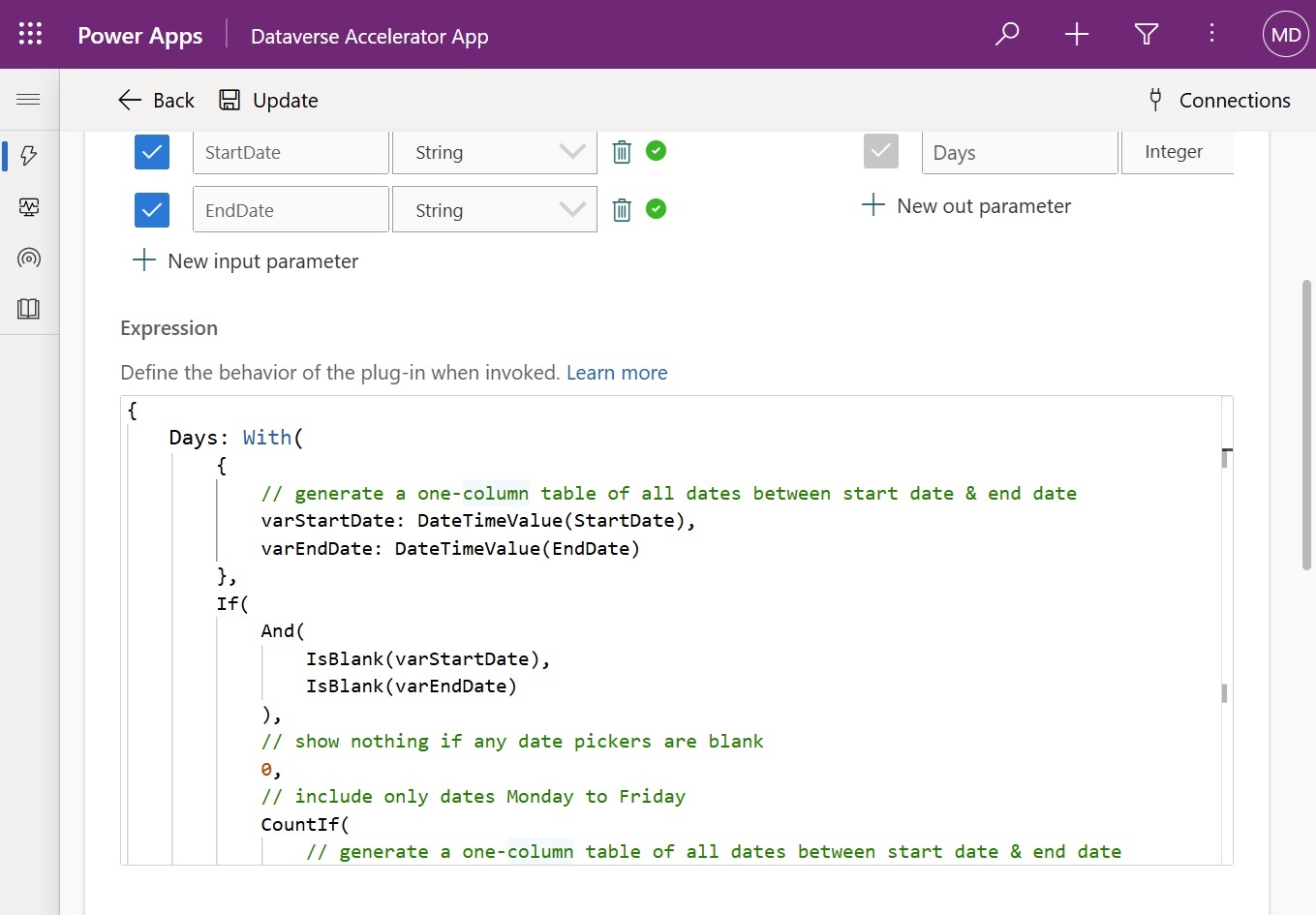Select the broadcast sidebar icon
This screenshot has width=1316, height=915.
point(29,258)
